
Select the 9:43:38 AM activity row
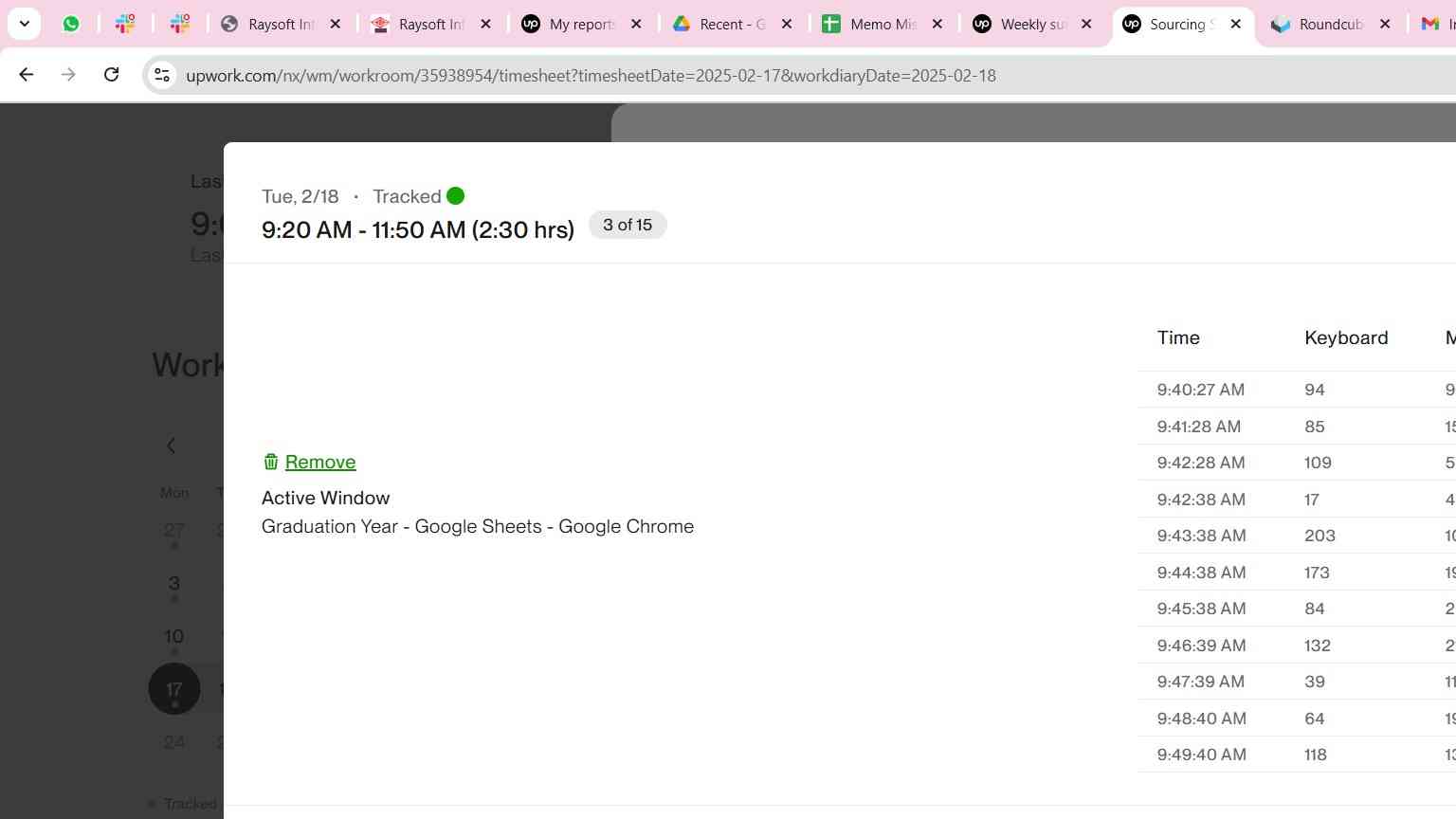[x=1297, y=536]
